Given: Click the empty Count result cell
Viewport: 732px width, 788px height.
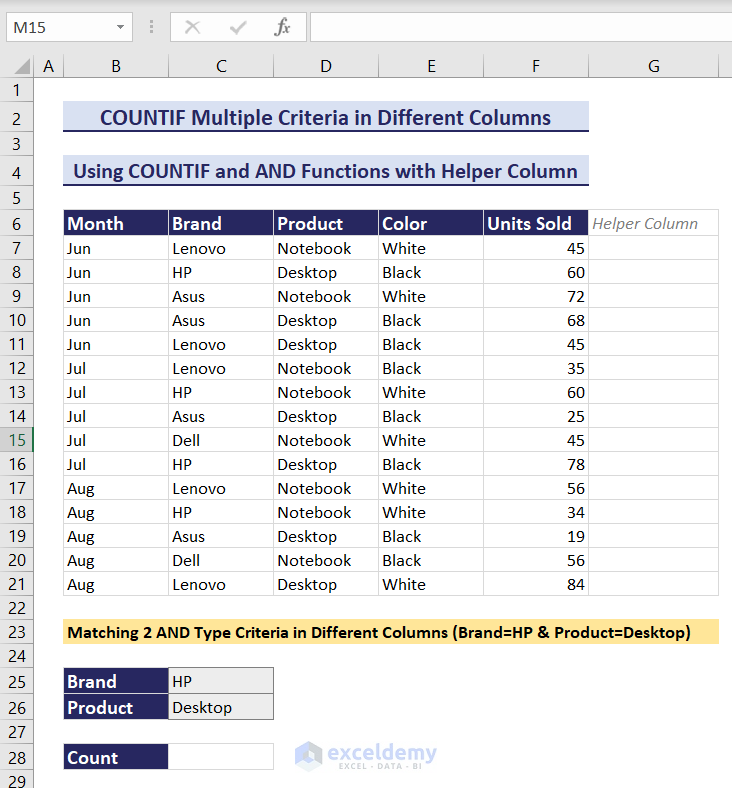Looking at the screenshot, I should 221,757.
